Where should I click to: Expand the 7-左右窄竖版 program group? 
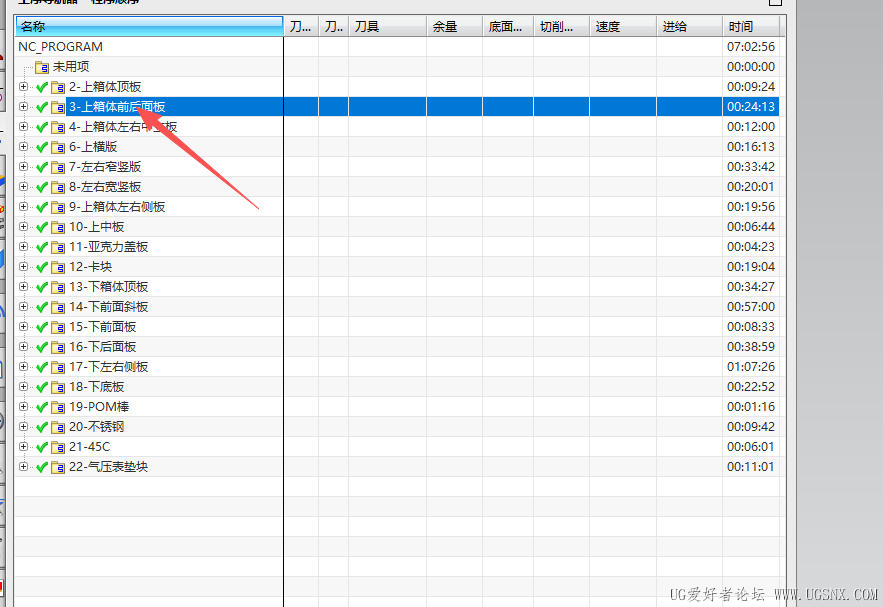[23, 167]
